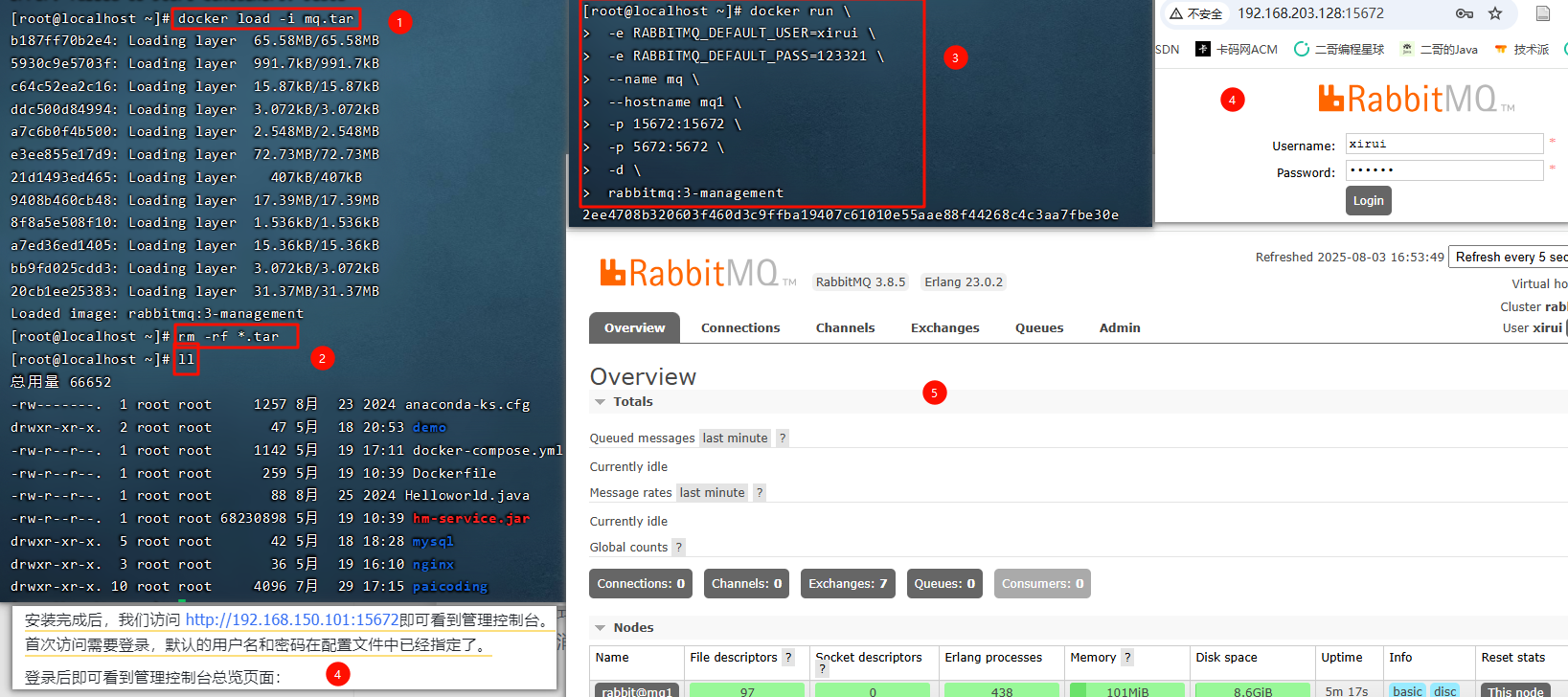
Task: Click docker-compose.yml in the terminal listing
Action: 488,450
